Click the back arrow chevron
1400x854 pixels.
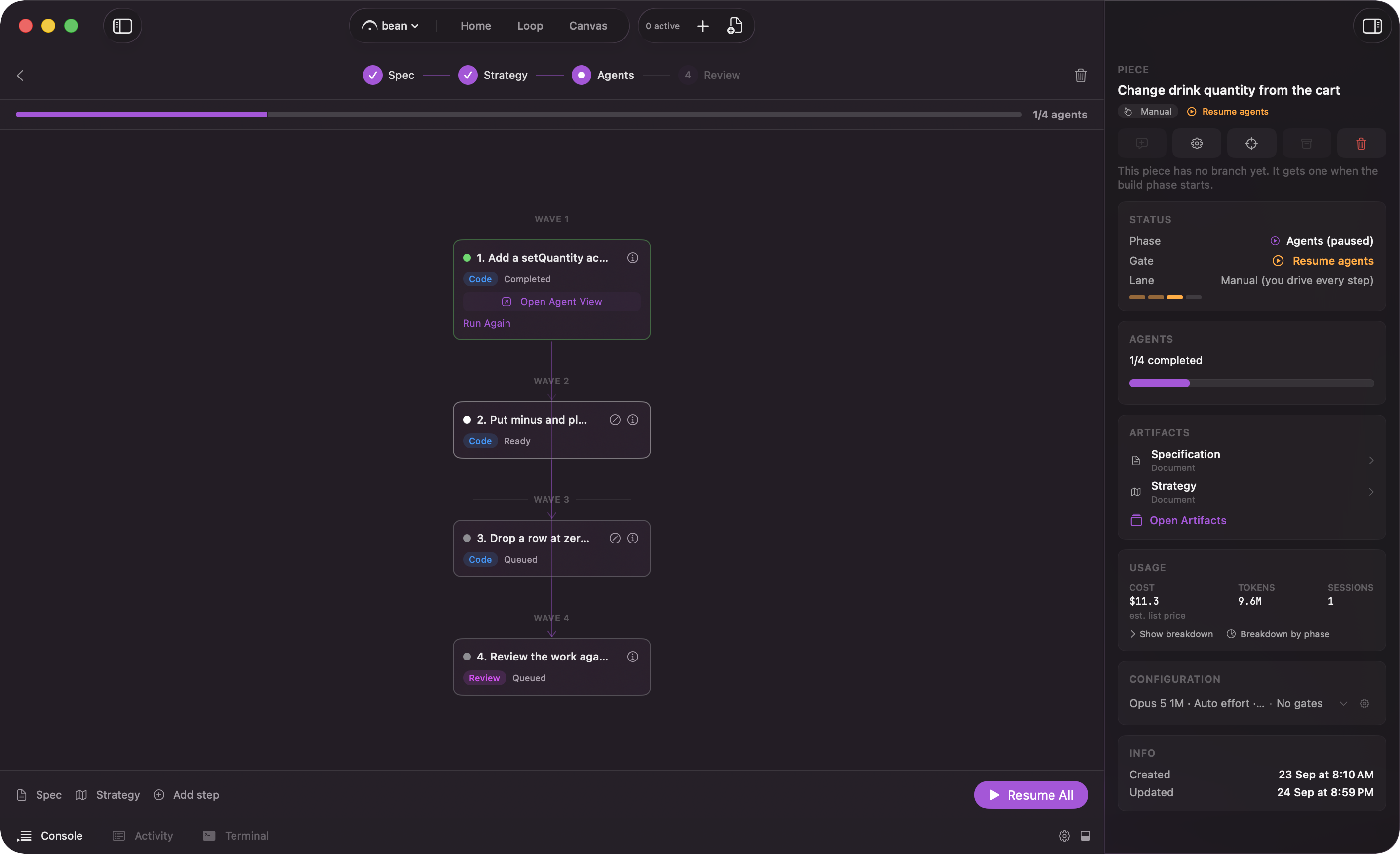point(20,75)
